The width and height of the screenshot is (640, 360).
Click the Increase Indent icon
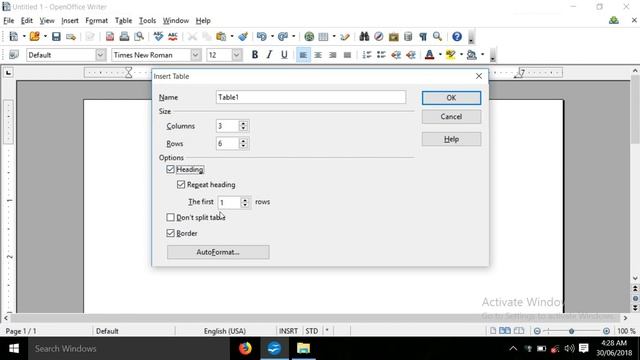pyautogui.click(x=411, y=55)
